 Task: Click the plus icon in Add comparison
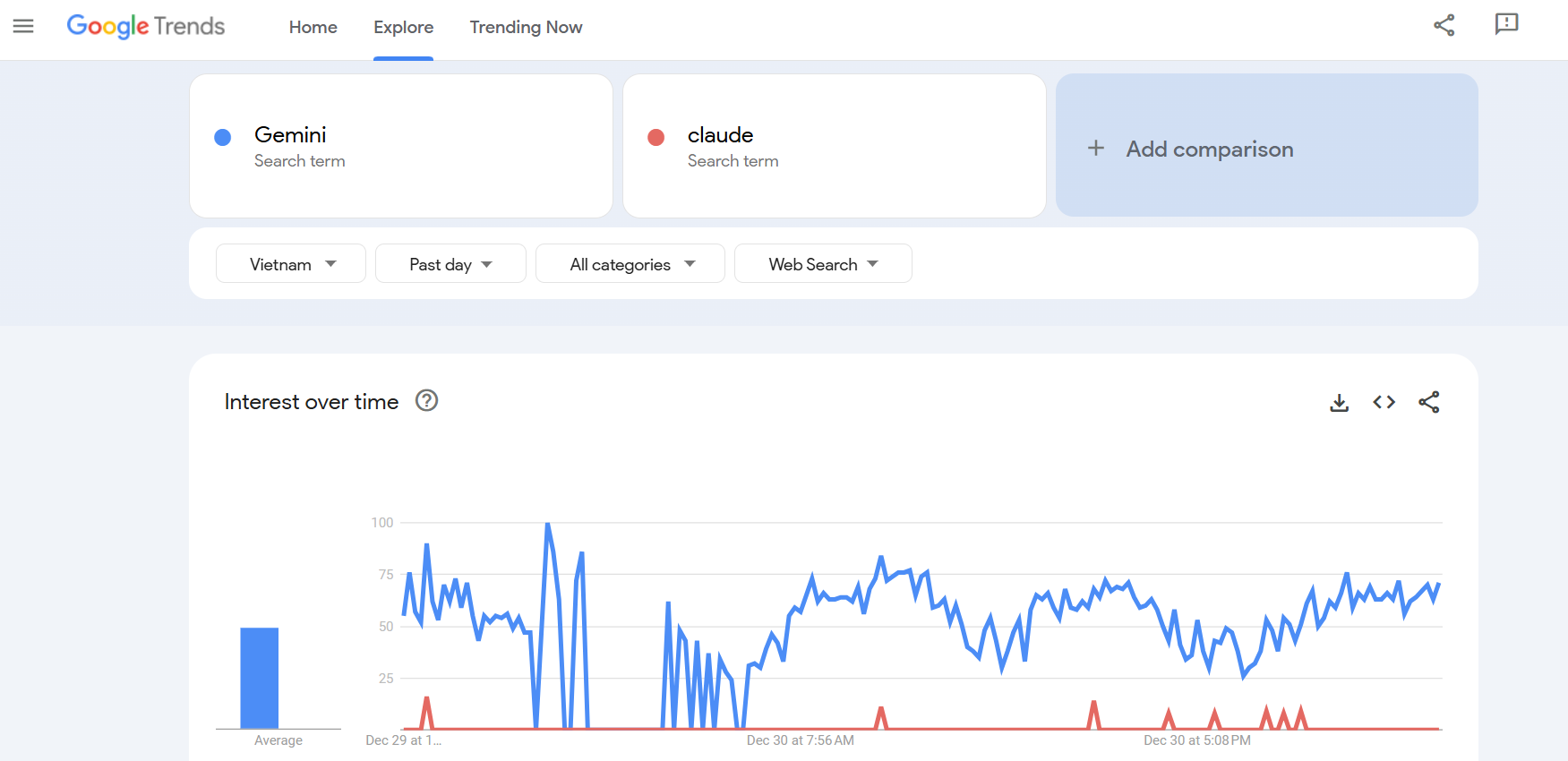pyautogui.click(x=1095, y=148)
